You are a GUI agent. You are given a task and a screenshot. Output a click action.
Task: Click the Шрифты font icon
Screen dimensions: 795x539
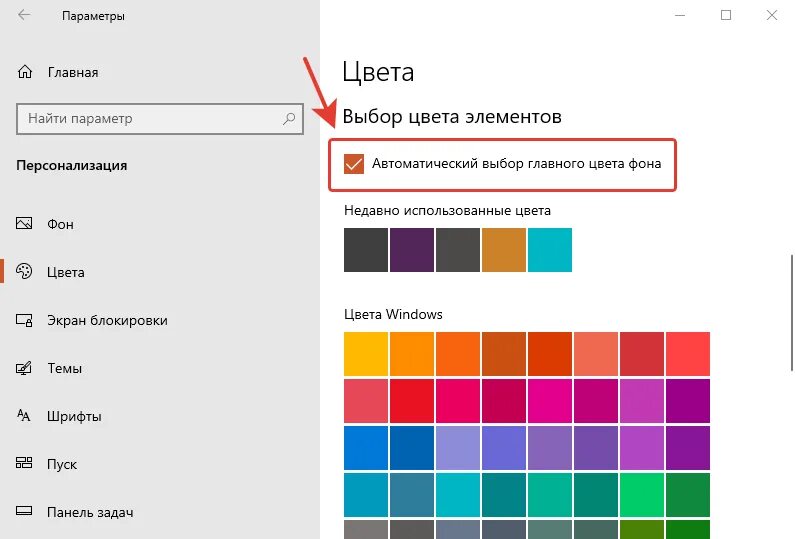click(24, 416)
